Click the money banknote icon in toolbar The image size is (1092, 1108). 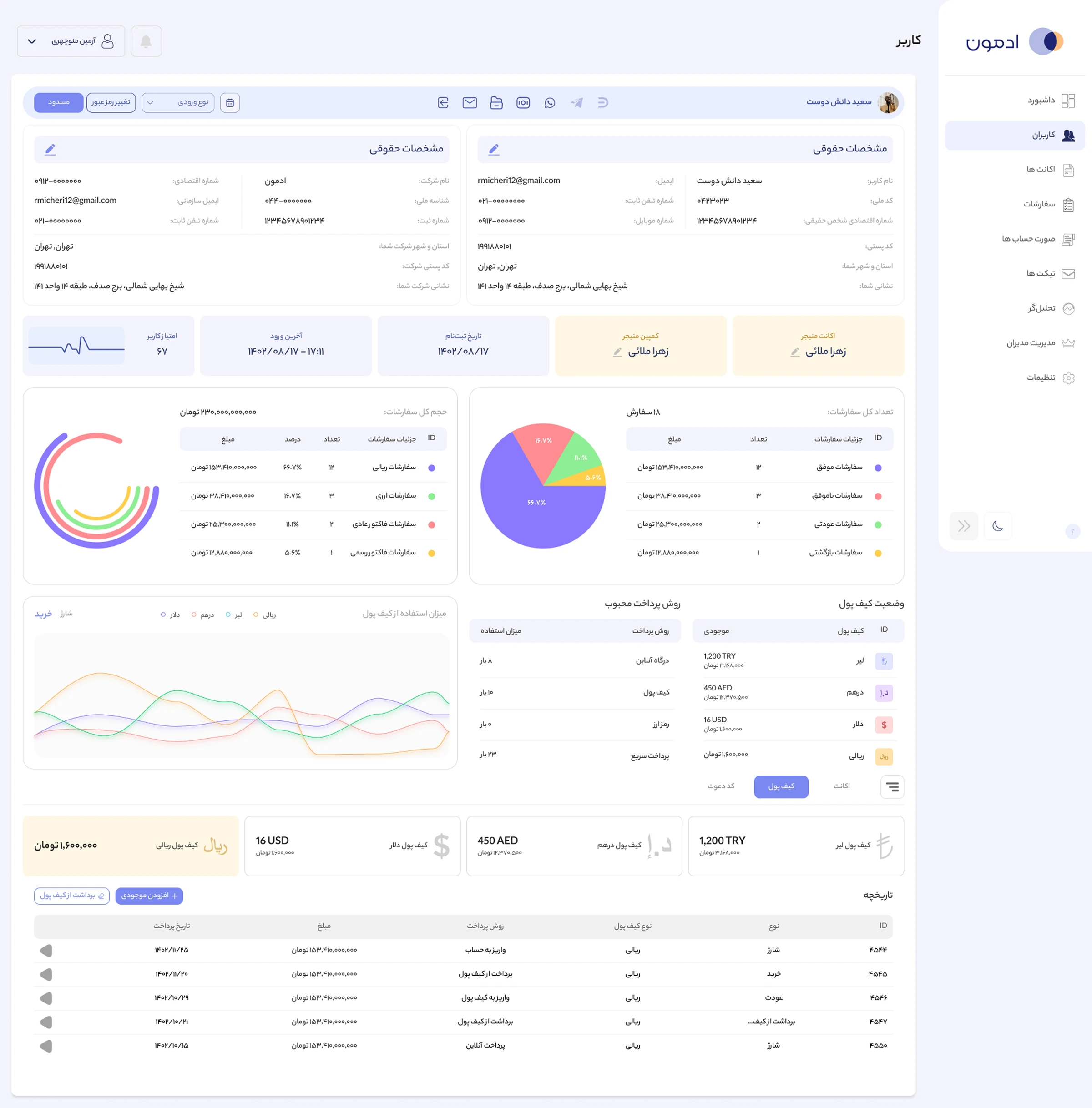523,103
